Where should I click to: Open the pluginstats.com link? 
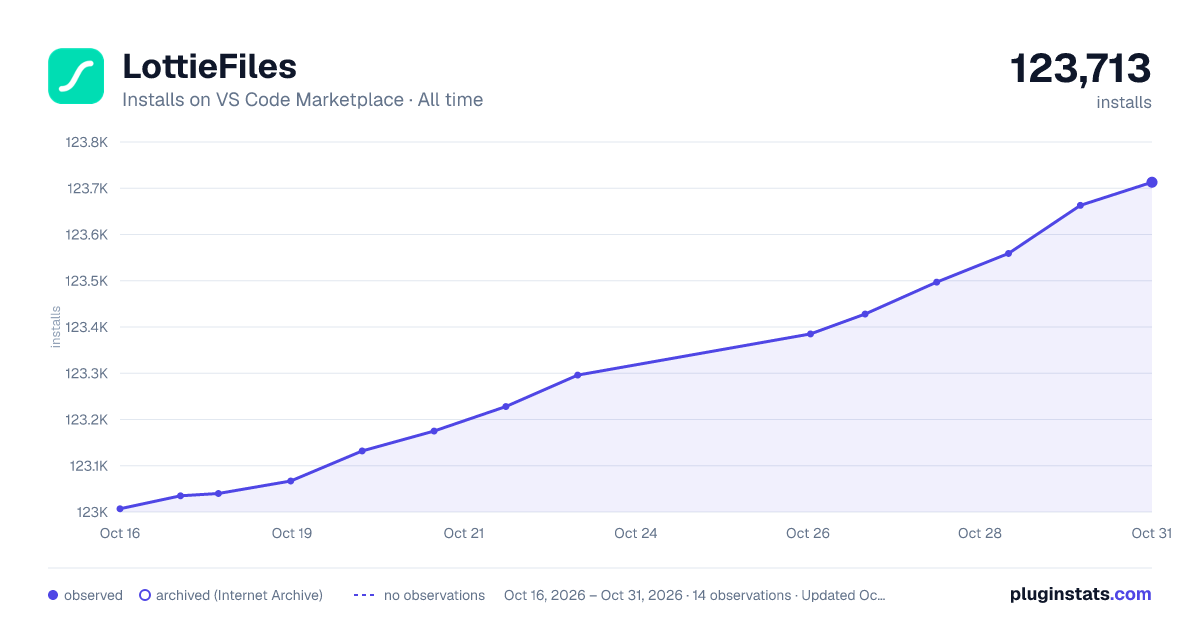point(1080,594)
